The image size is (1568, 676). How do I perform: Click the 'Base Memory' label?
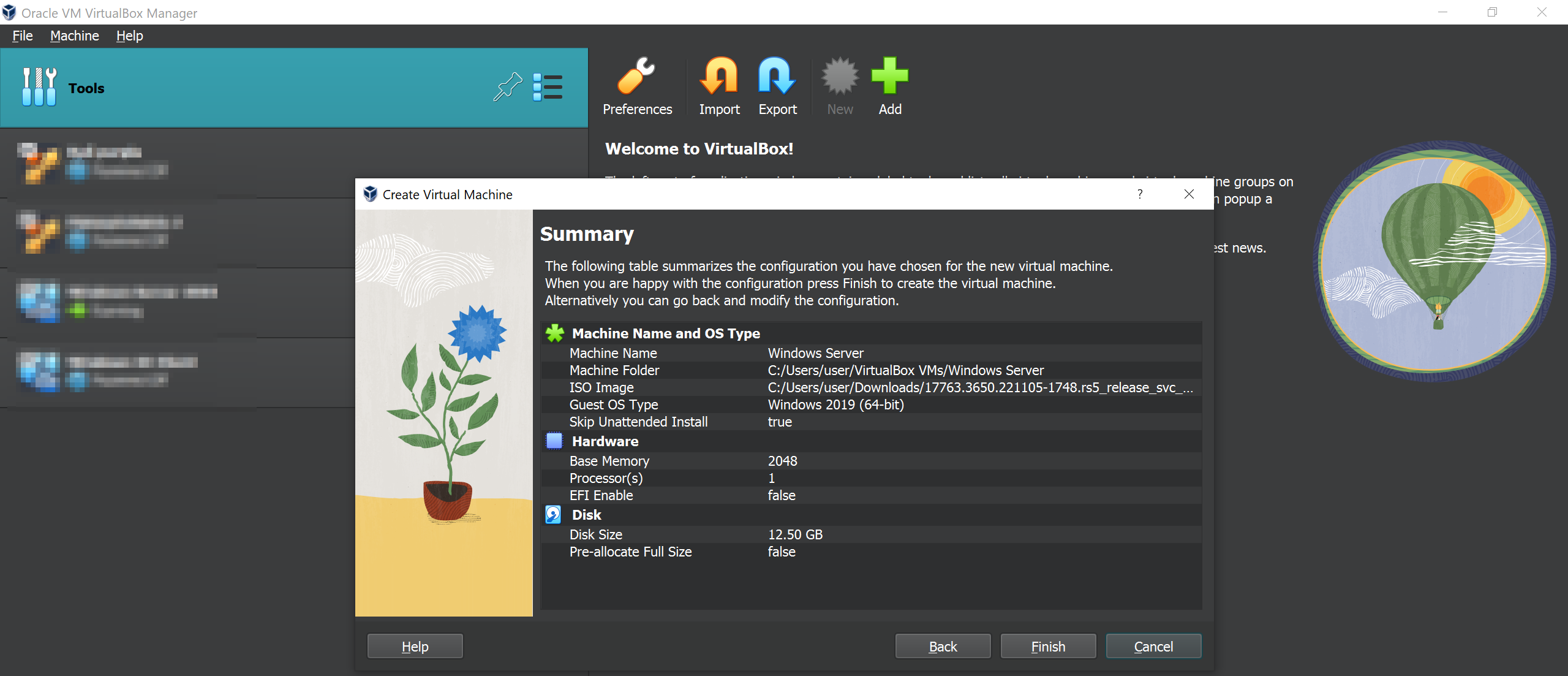pos(609,461)
